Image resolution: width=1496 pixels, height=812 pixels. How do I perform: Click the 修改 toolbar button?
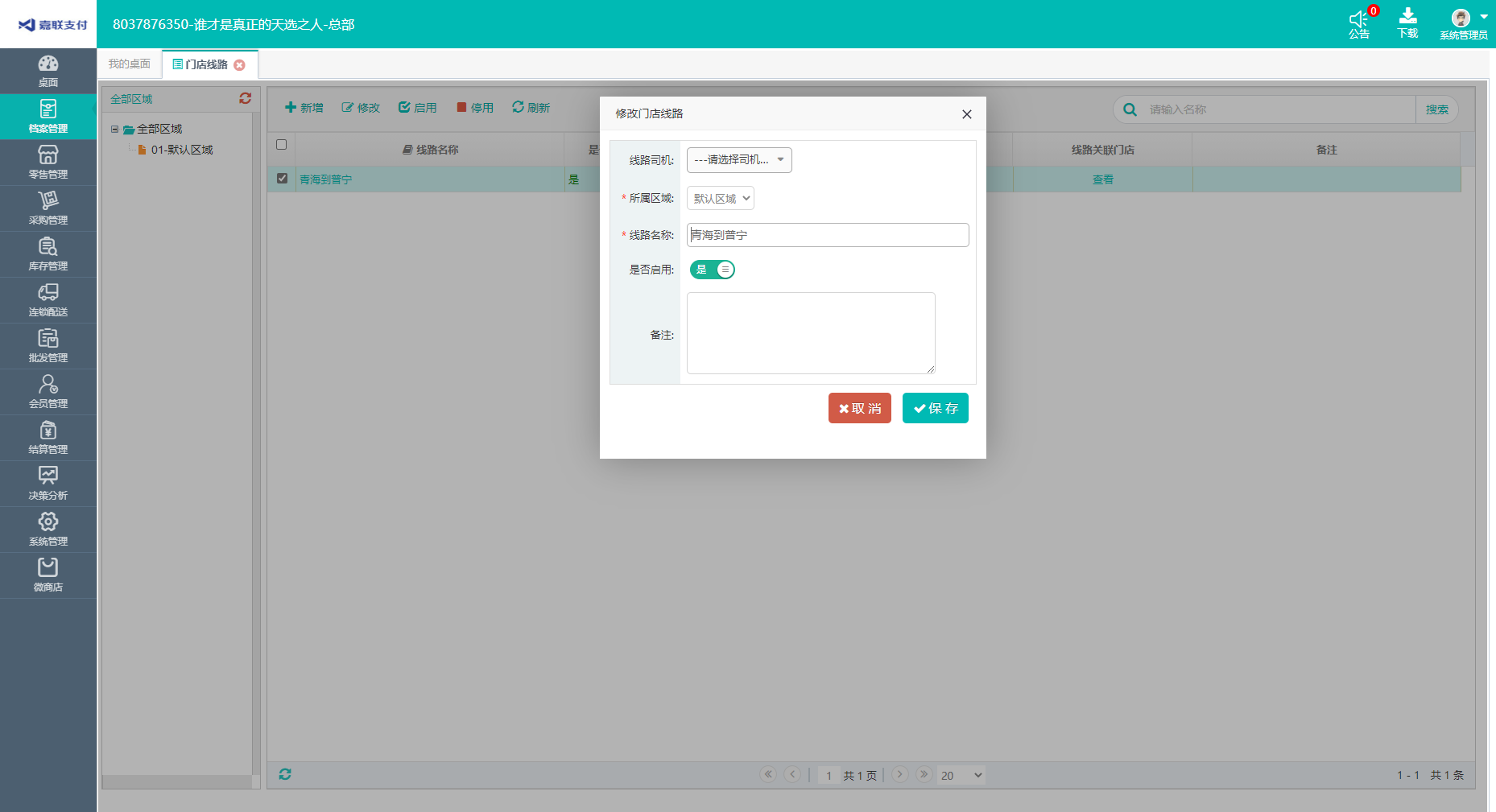(x=361, y=108)
